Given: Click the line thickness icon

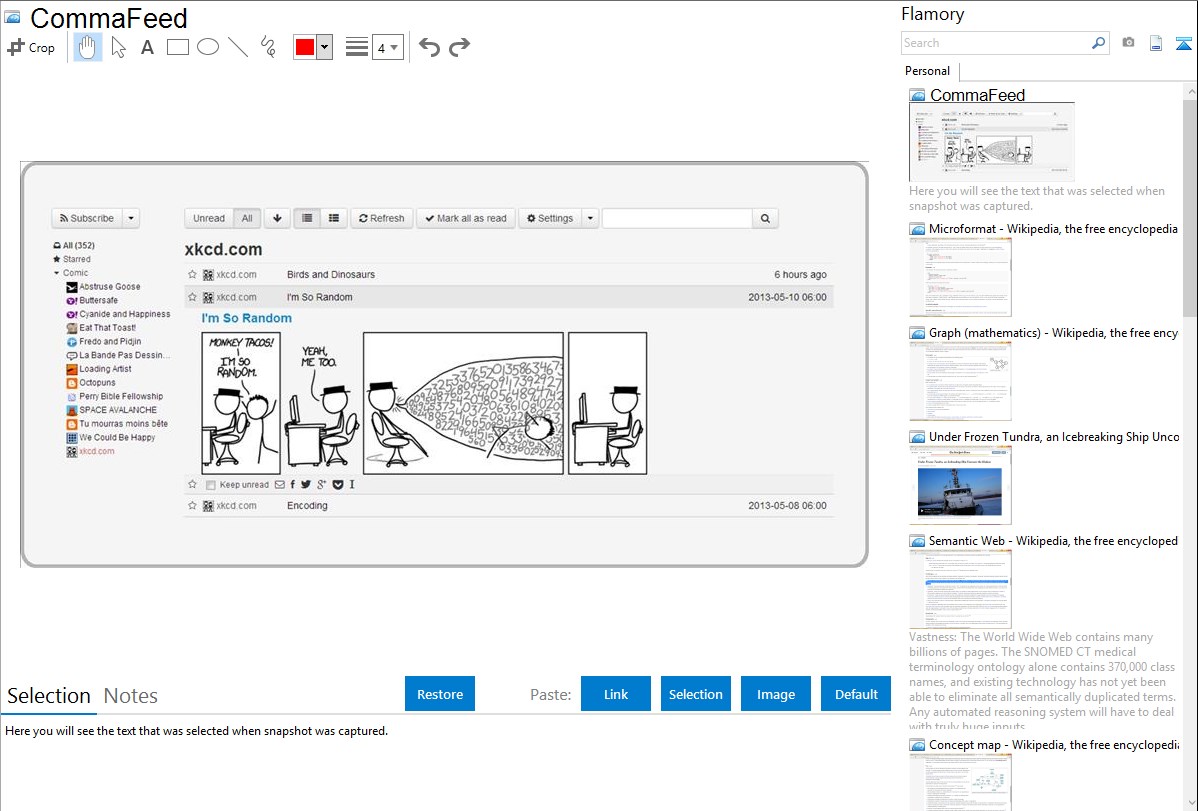Looking at the screenshot, I should point(357,47).
